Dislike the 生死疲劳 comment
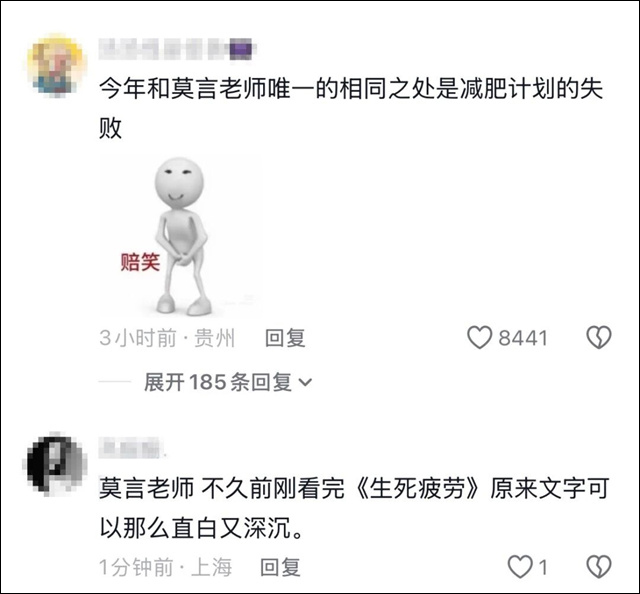Image resolution: width=640 pixels, height=594 pixels. 599,567
